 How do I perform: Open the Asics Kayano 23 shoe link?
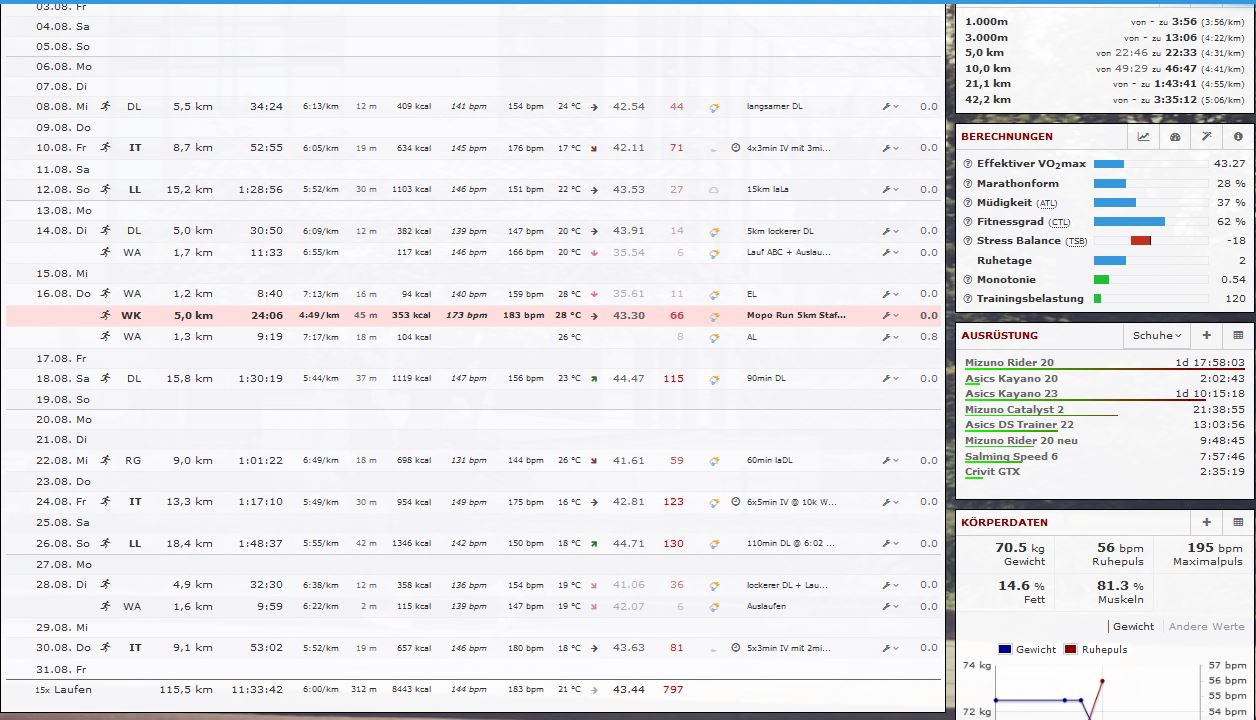[1011, 394]
